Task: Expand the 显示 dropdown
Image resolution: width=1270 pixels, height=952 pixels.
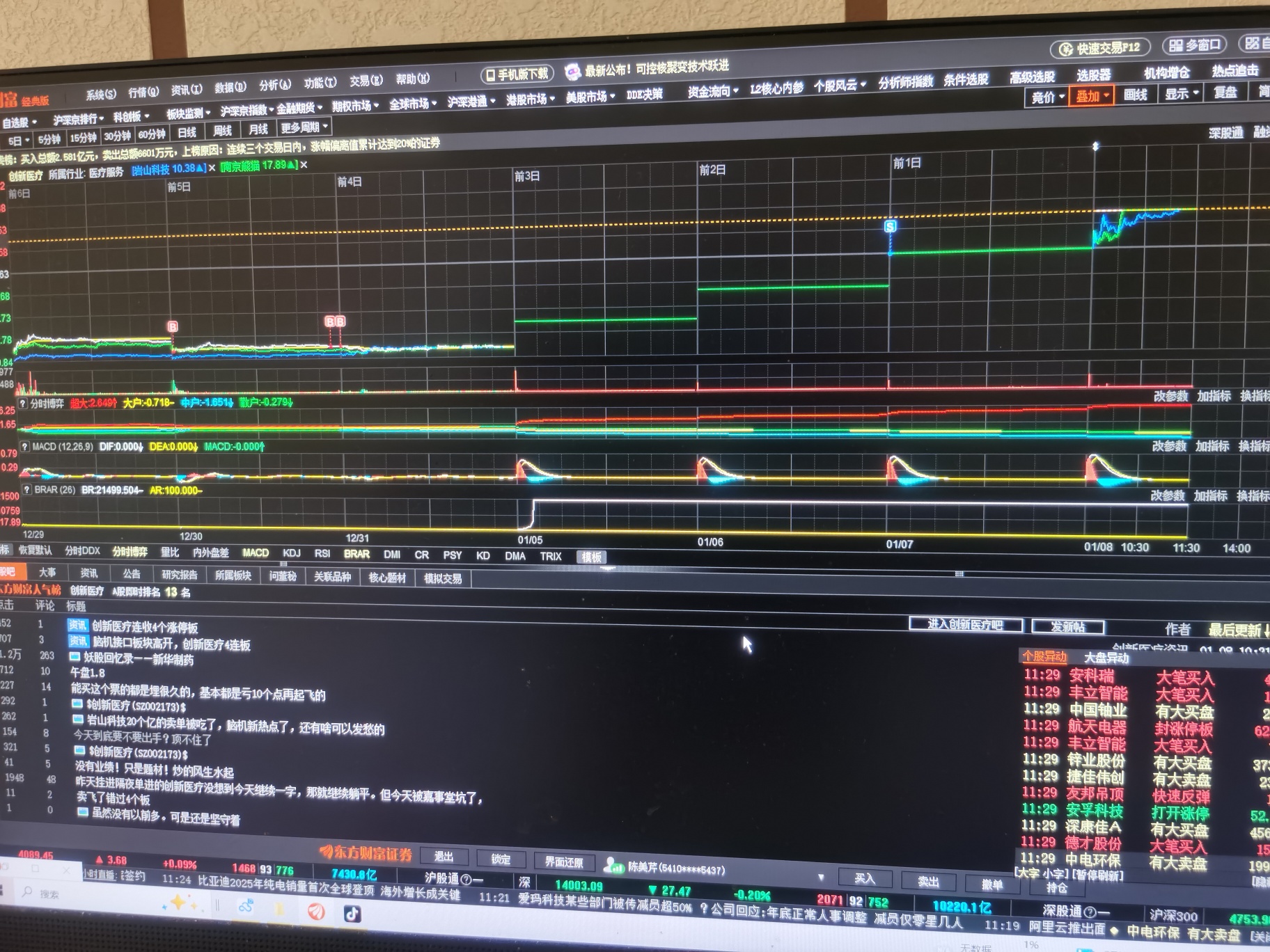Action: (1182, 94)
